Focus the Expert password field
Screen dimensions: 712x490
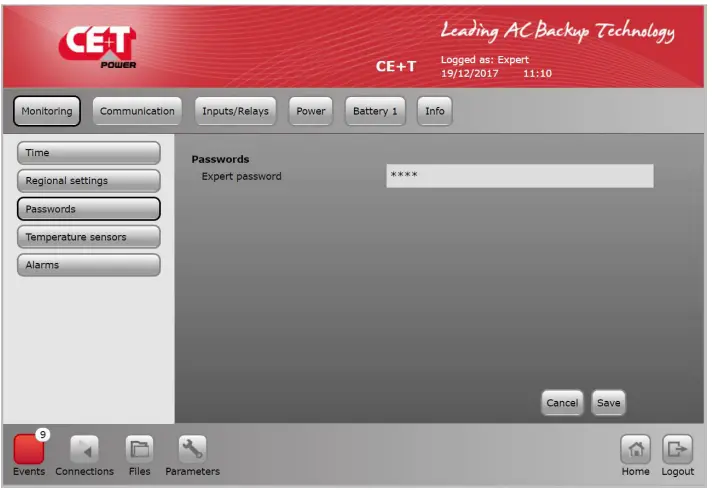(x=520, y=176)
